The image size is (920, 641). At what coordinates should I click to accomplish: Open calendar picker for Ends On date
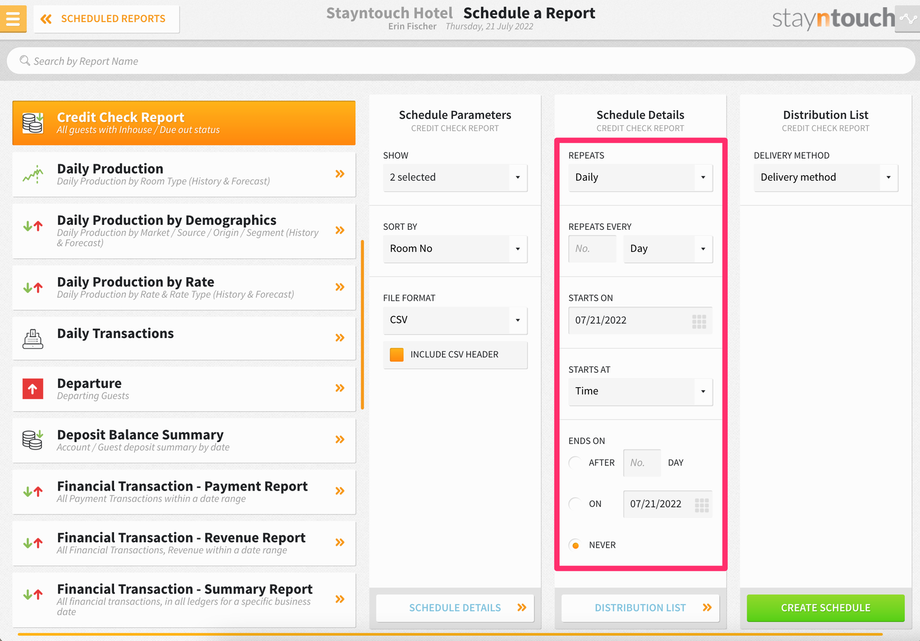[x=702, y=505]
